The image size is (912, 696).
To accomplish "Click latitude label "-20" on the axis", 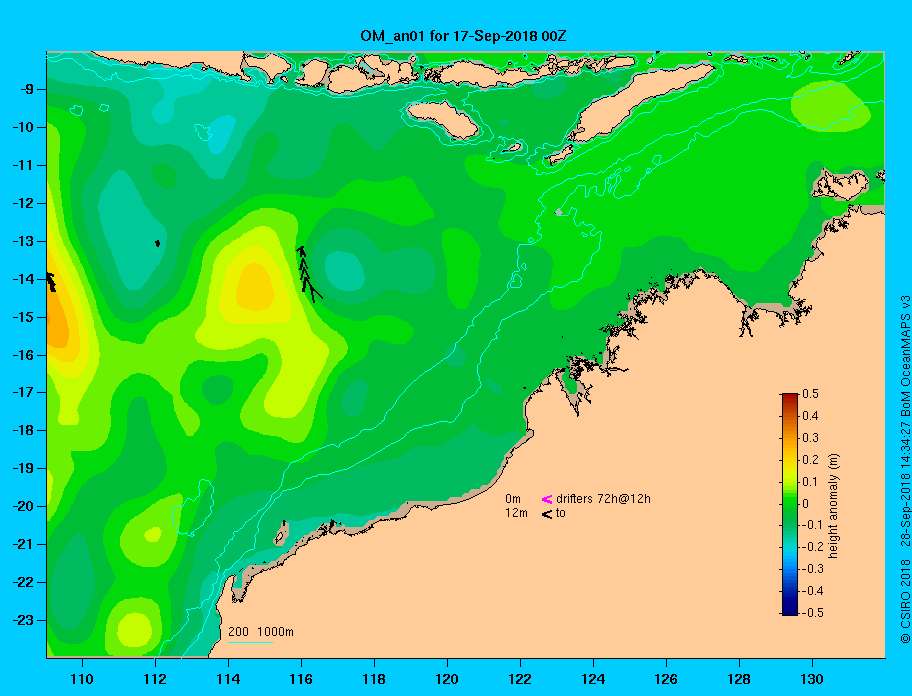I will tap(24, 506).
